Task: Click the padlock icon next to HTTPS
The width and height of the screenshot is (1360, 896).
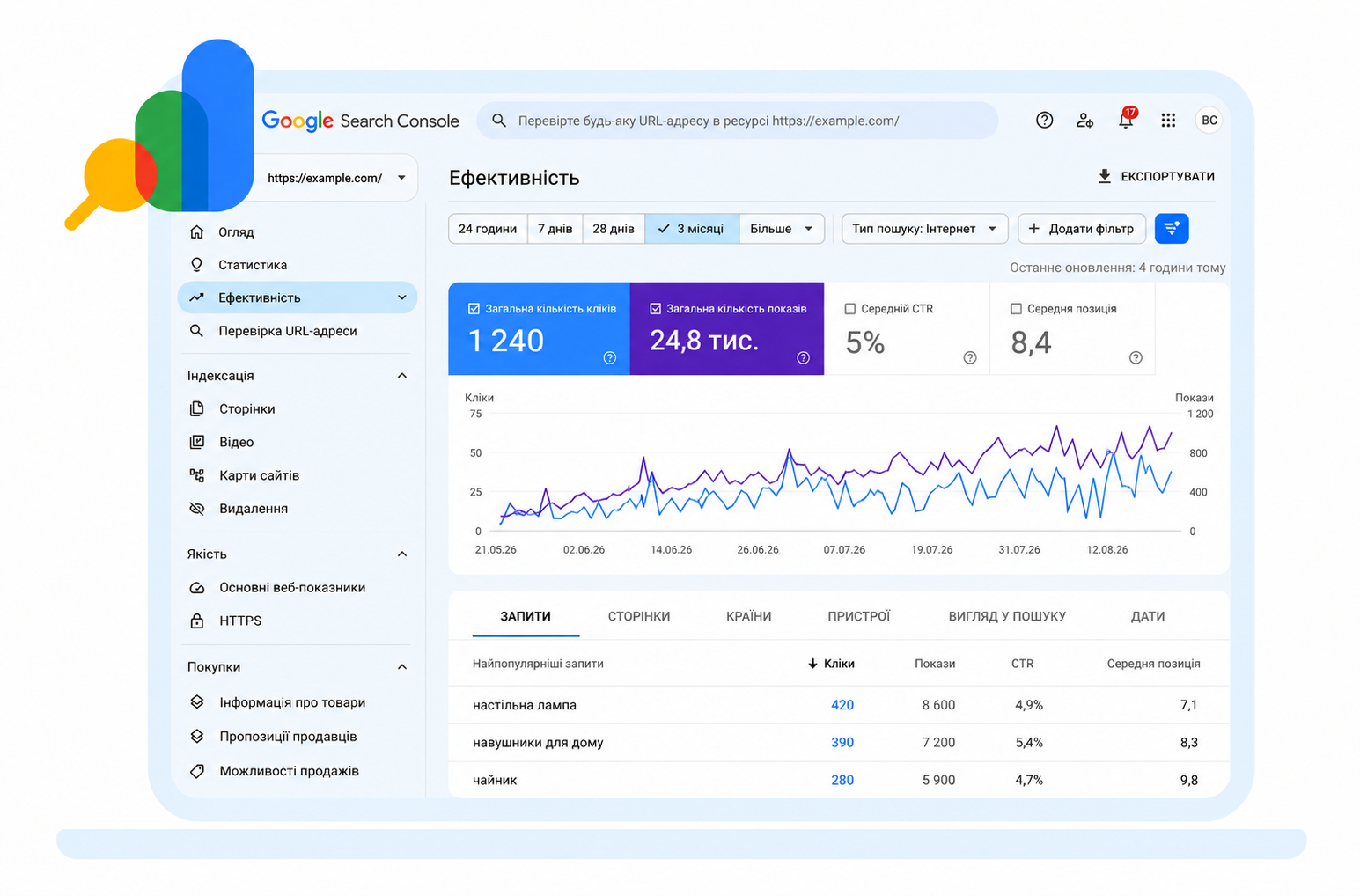Action: pyautogui.click(x=197, y=621)
